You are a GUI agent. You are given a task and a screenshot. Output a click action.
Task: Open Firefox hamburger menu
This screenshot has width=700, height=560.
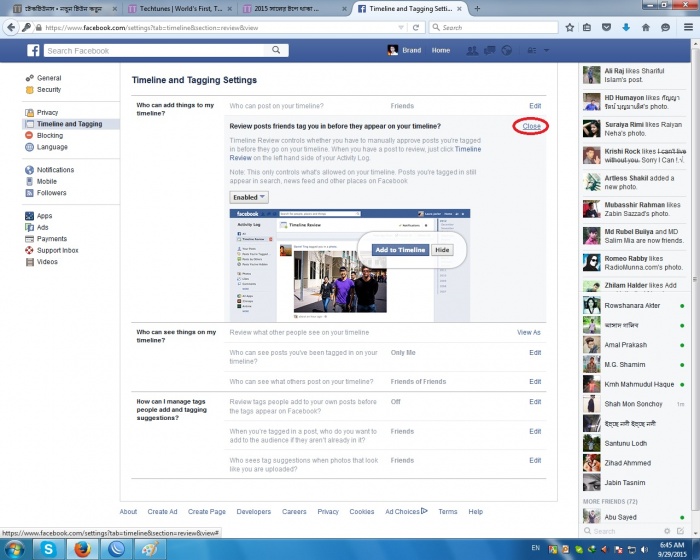coord(688,28)
